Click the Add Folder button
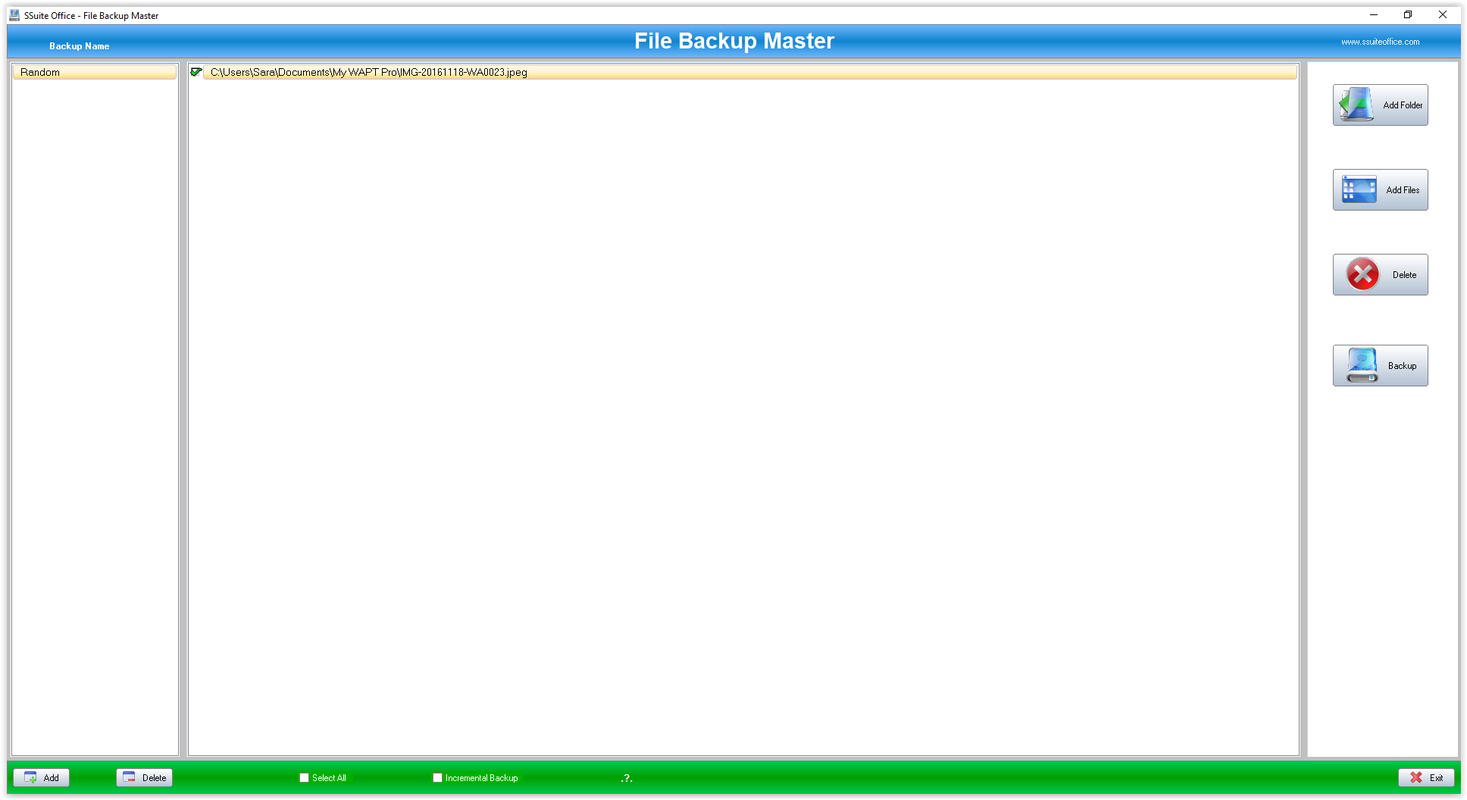1467x800 pixels. coord(1380,105)
